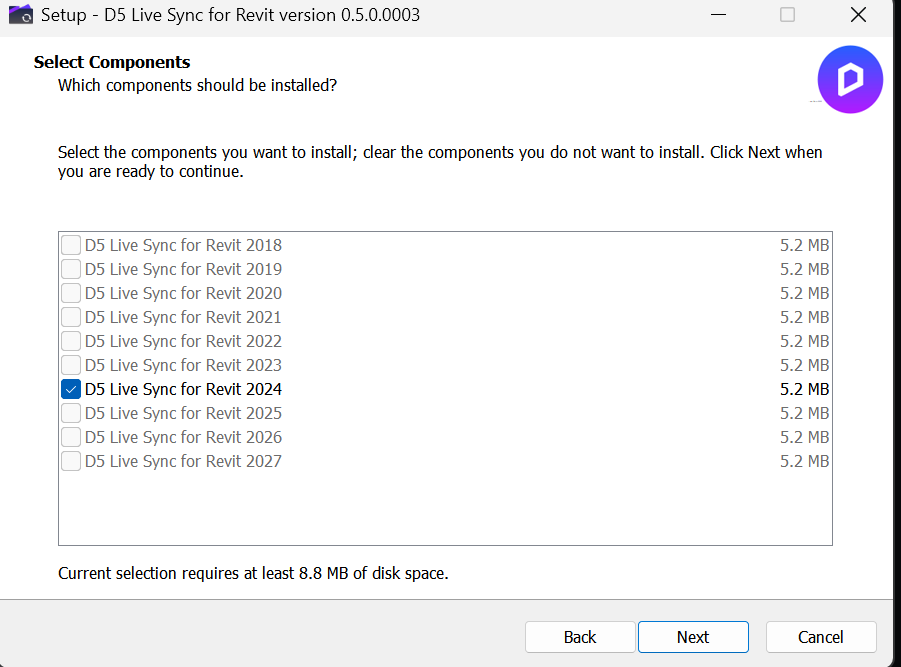This screenshot has width=901, height=667.
Task: Check D5 Live Sync for Revit 2021
Action: pyautogui.click(x=71, y=317)
